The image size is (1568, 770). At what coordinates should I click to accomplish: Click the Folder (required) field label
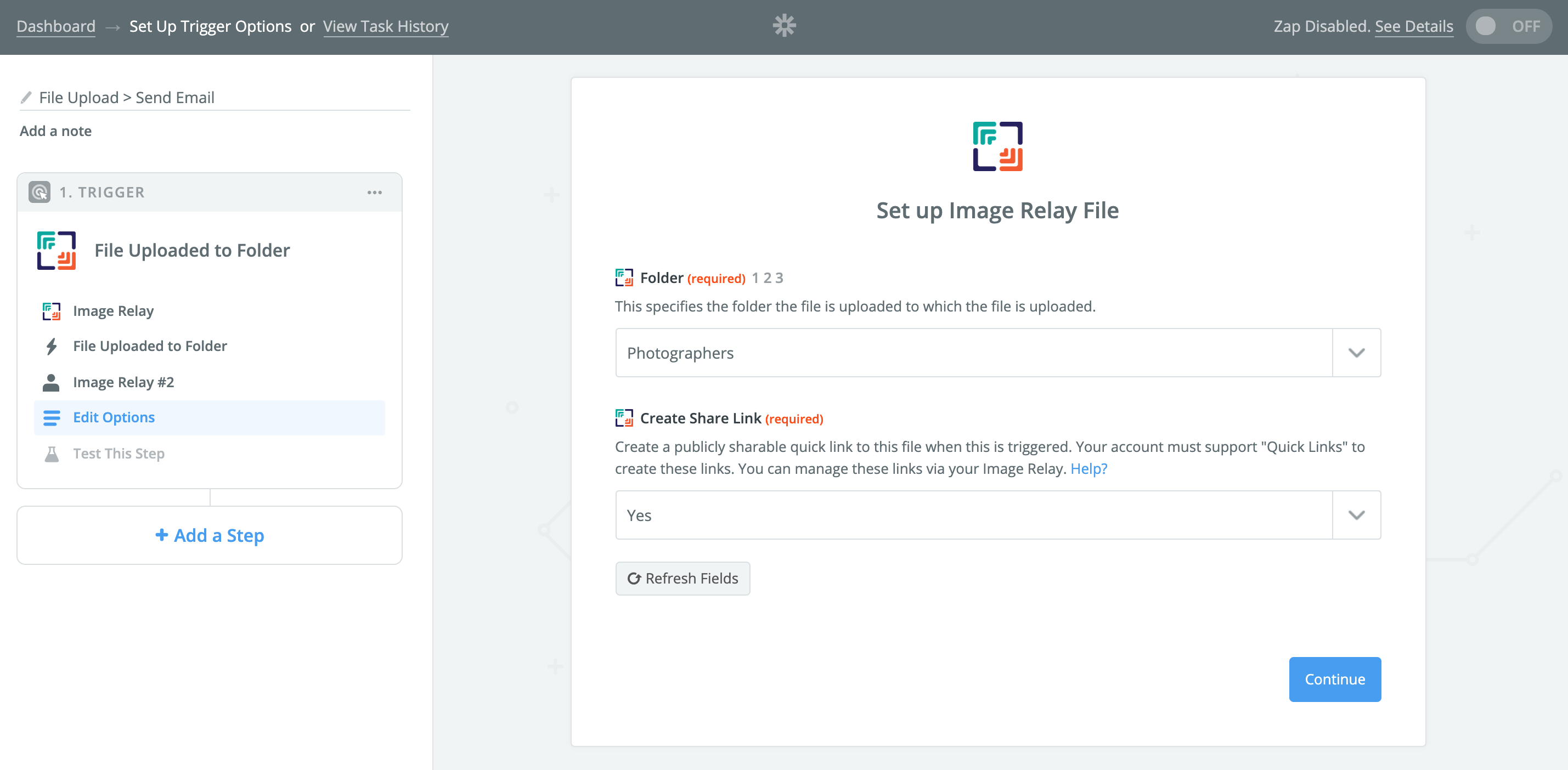[x=693, y=278]
